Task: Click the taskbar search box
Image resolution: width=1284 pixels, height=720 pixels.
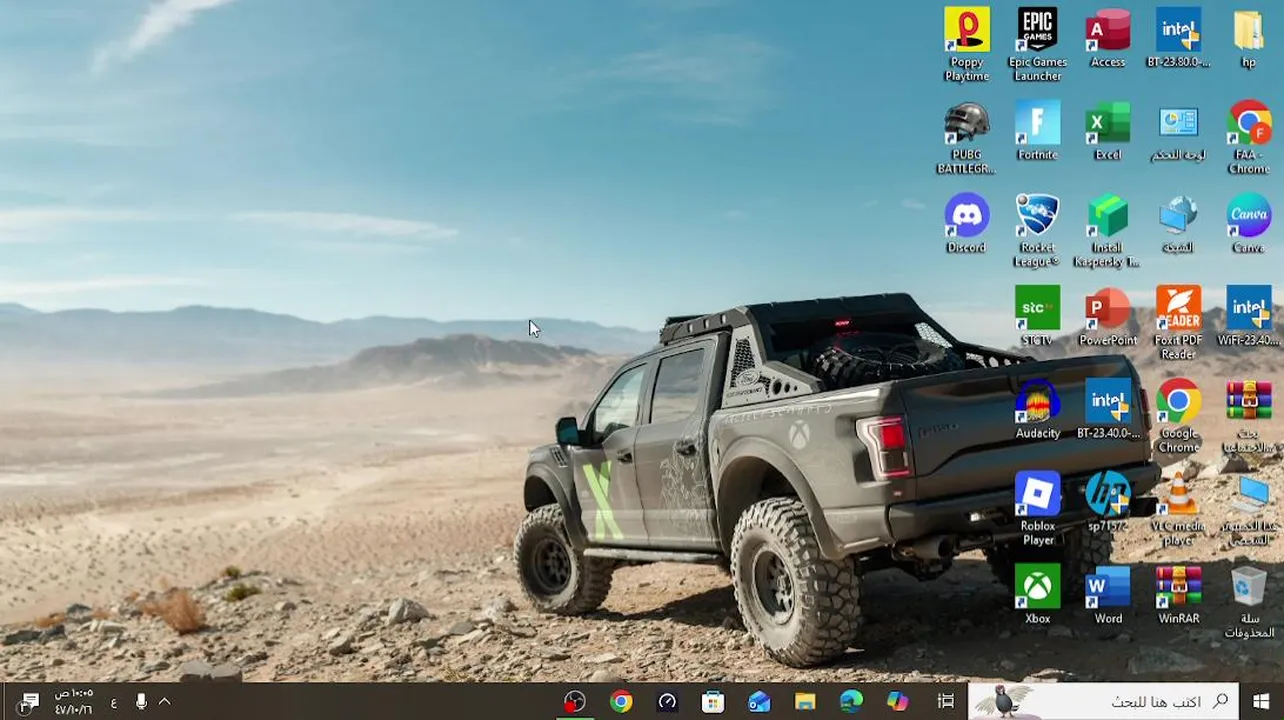Action: tap(1104, 701)
